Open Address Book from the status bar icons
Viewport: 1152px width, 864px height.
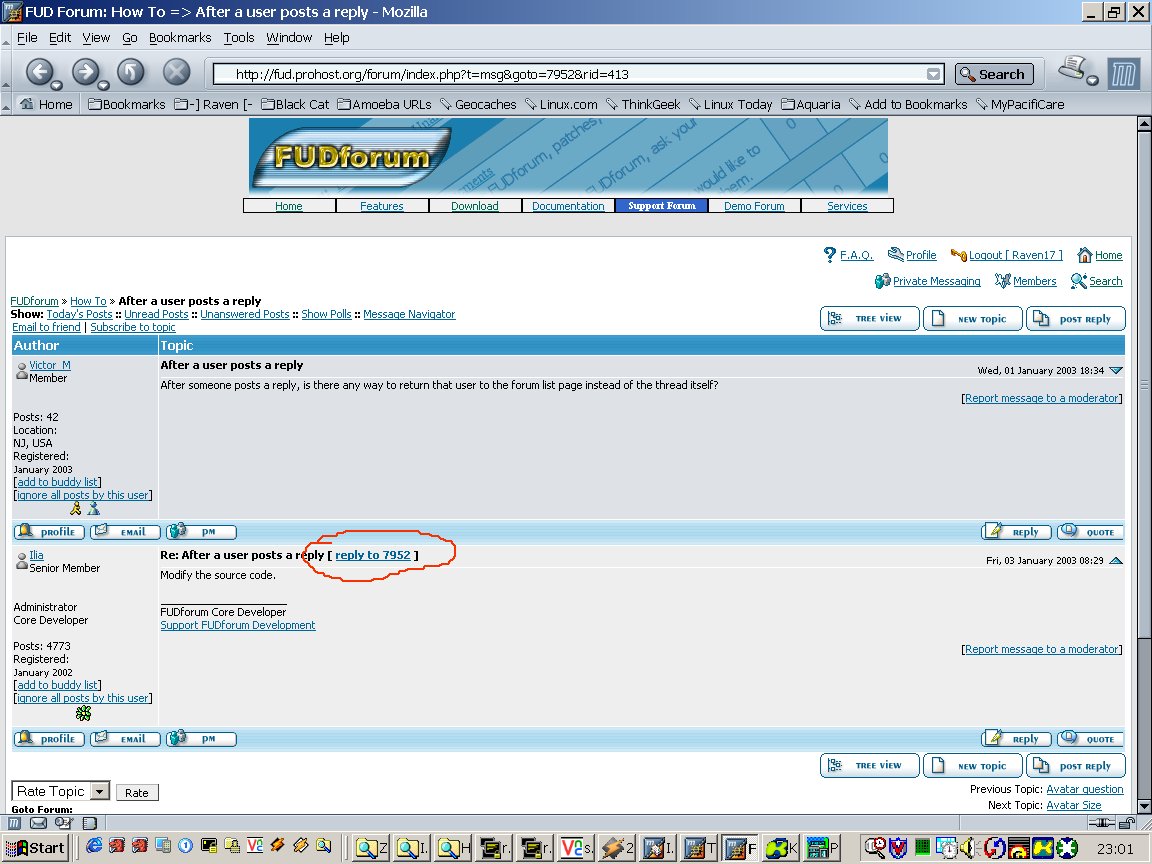[x=90, y=823]
